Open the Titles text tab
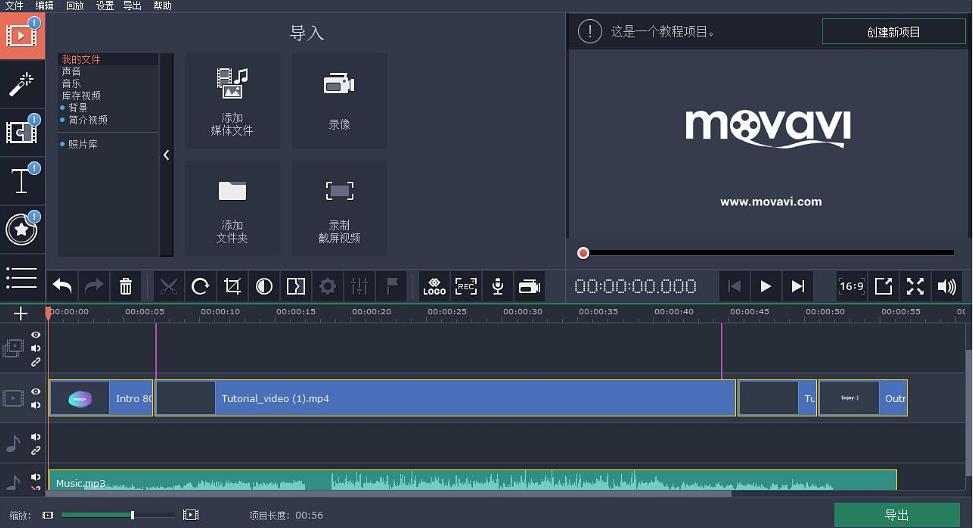This screenshot has width=973, height=528. (x=22, y=181)
